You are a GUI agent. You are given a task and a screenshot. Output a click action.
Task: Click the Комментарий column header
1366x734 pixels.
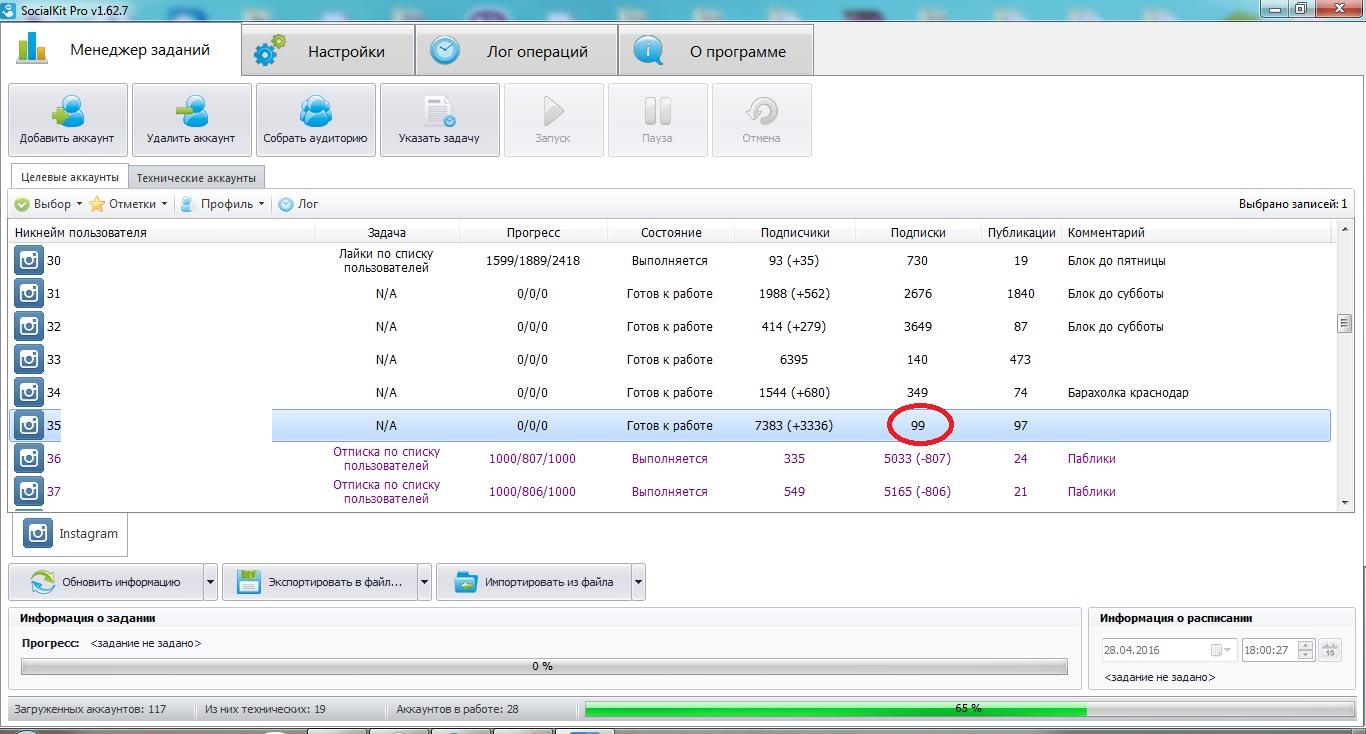click(1197, 232)
